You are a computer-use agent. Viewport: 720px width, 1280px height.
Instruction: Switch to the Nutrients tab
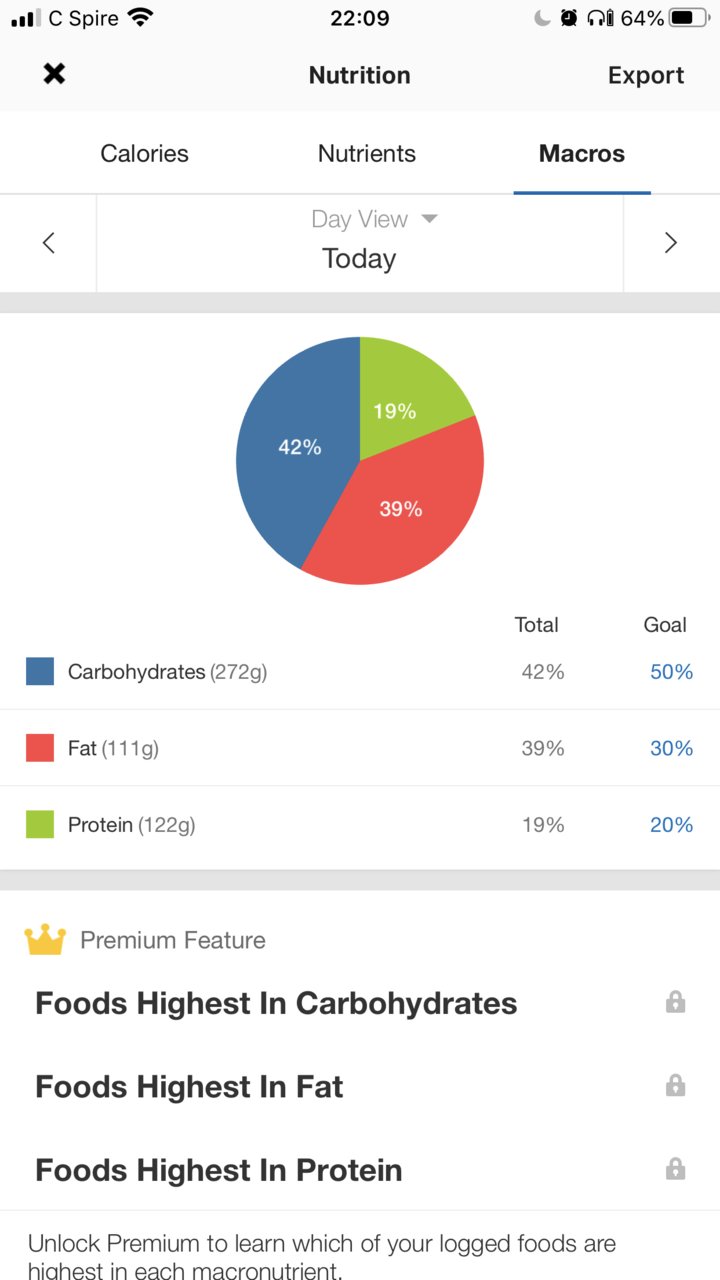[x=367, y=153]
